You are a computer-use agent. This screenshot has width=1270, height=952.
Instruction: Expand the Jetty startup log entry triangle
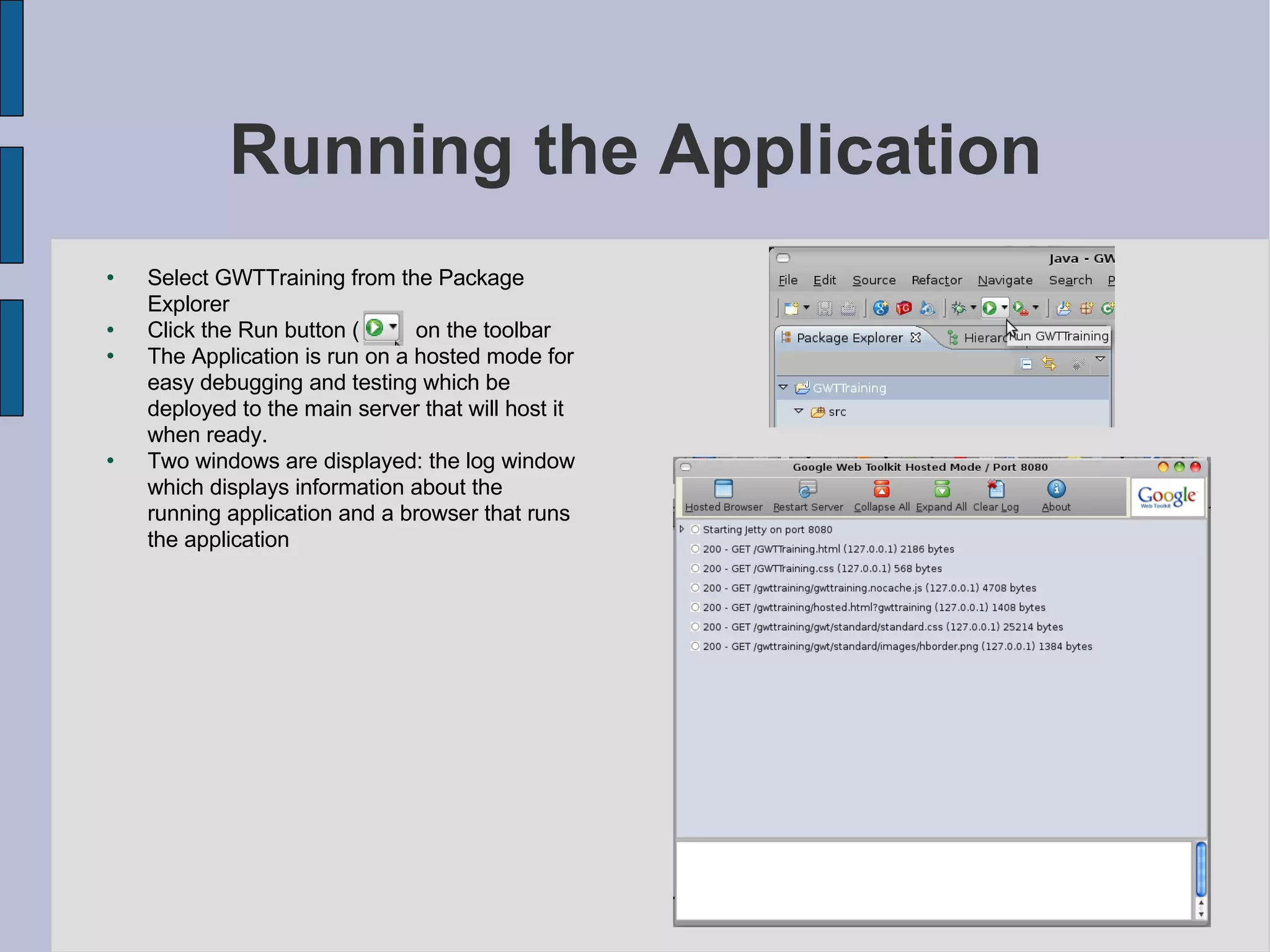(x=682, y=529)
